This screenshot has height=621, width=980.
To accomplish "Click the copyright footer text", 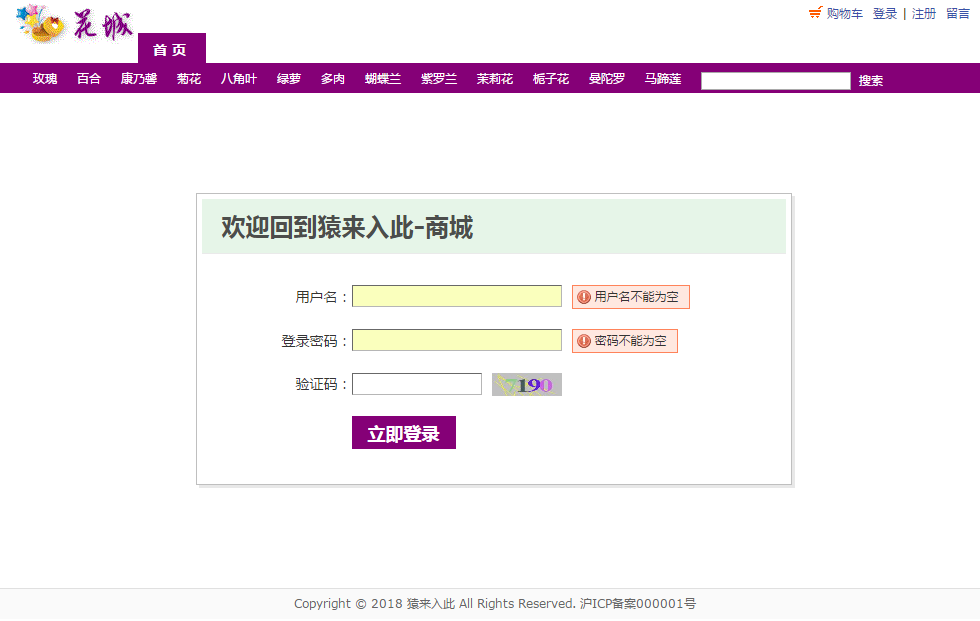I will tap(495, 604).
